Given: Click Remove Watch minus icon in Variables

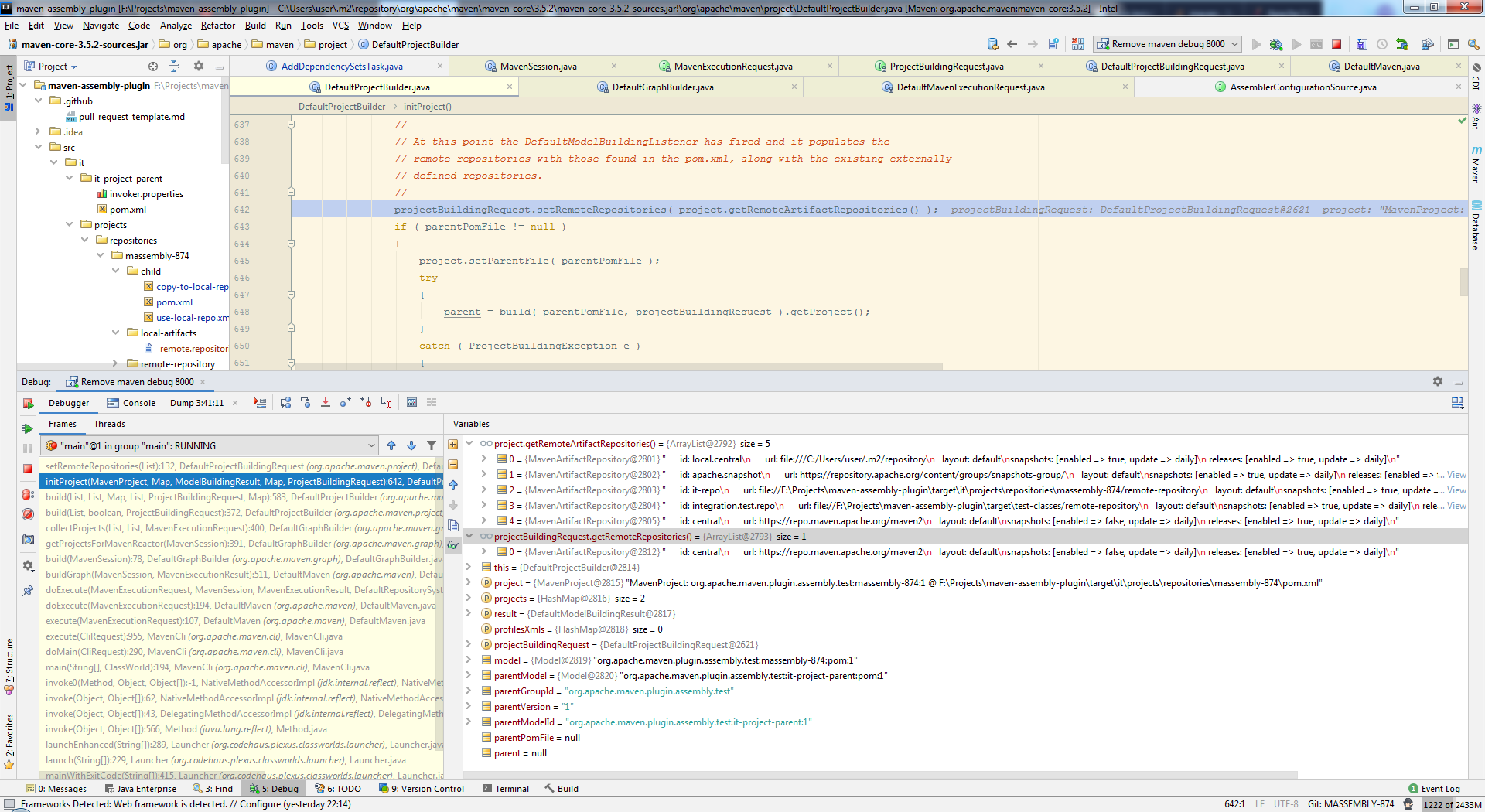Looking at the screenshot, I should 453,465.
